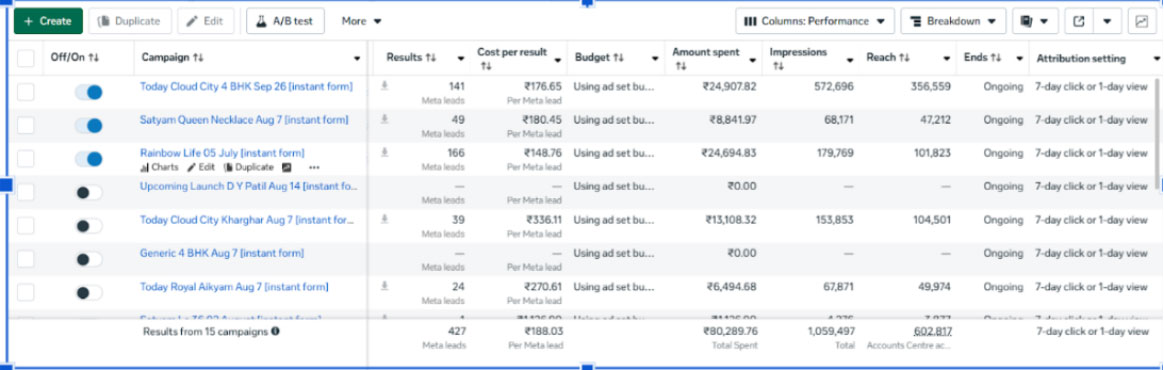Open the Budget column header dropdown arrow
This screenshot has width=1164, height=370.
(655, 58)
